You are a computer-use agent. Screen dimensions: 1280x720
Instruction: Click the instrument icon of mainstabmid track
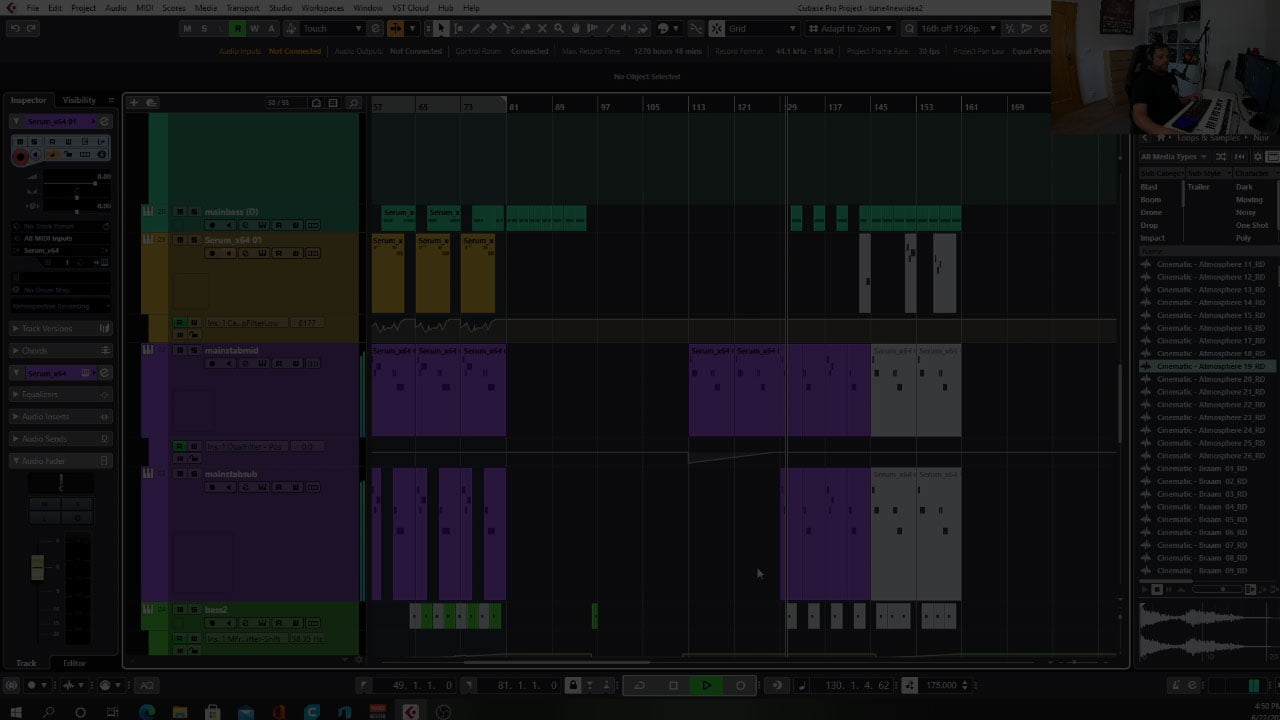click(x=148, y=350)
